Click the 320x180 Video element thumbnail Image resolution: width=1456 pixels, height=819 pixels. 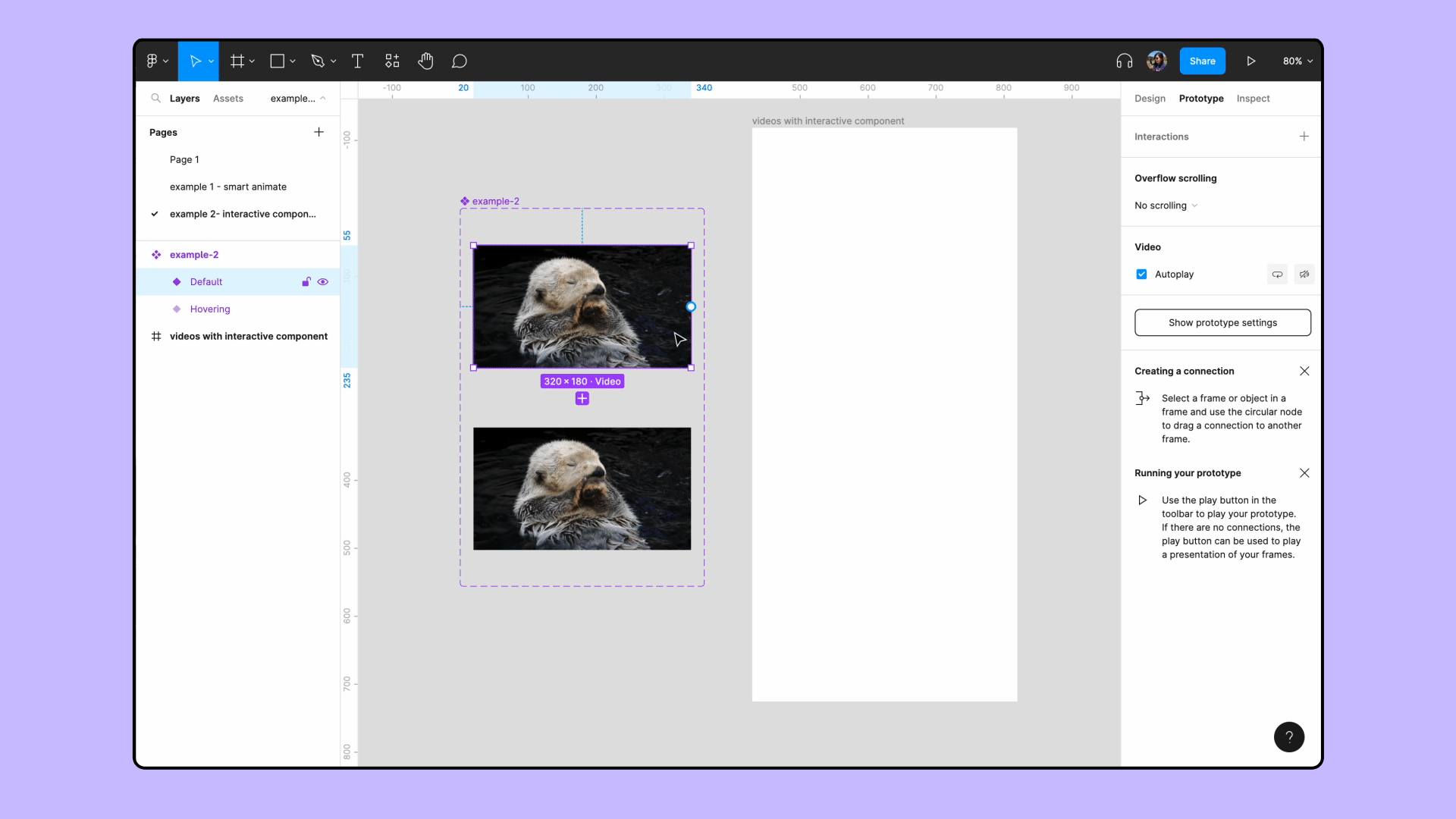581,306
